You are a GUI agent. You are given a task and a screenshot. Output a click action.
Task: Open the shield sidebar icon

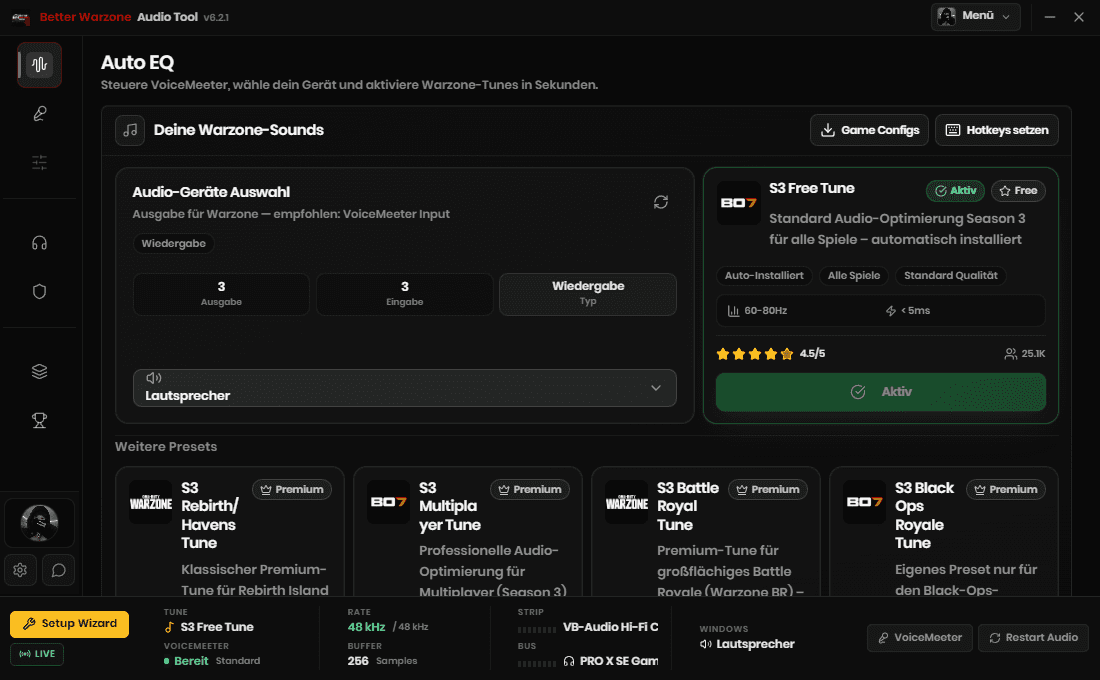[39, 291]
